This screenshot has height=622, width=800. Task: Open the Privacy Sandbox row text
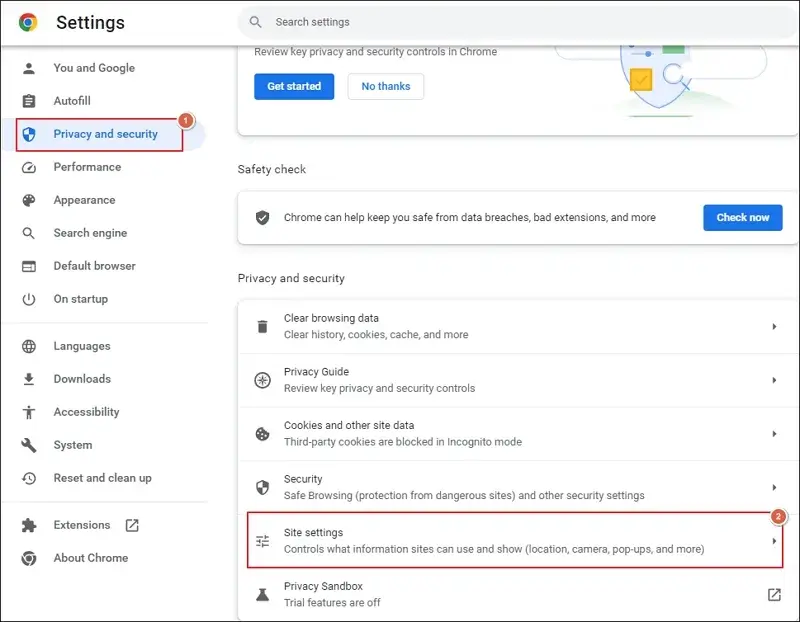(332, 594)
